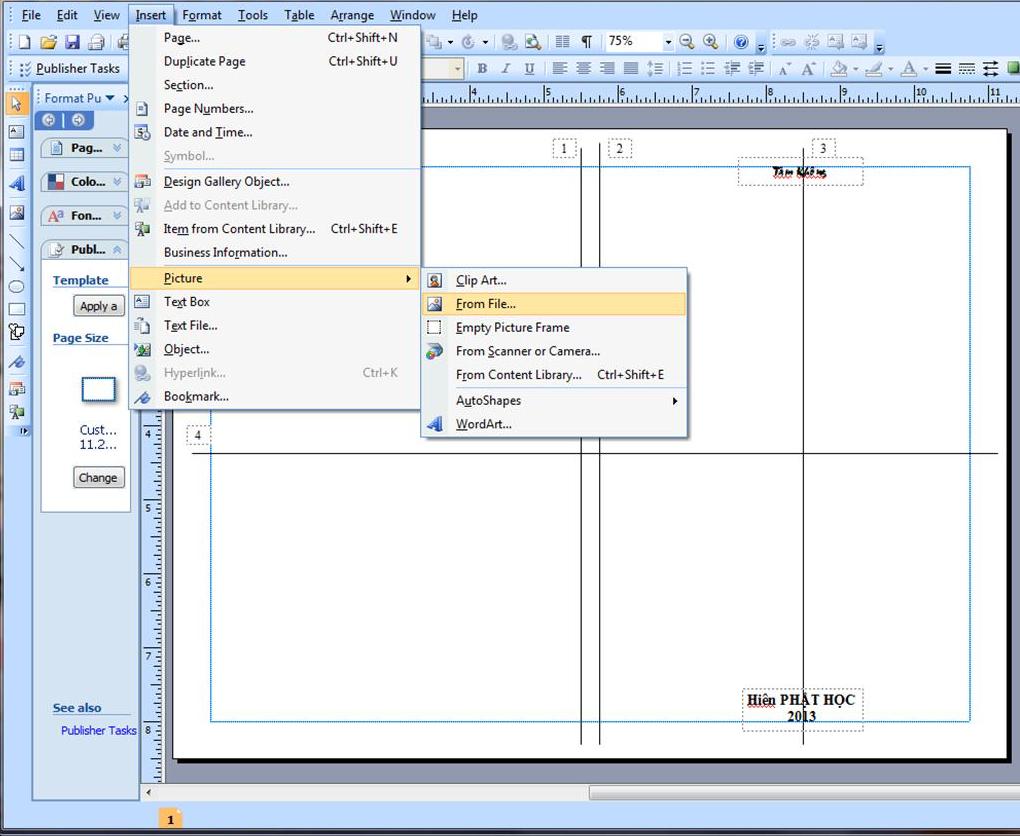Click the Line Color brush swatch
Image resolution: width=1020 pixels, height=836 pixels.
874,68
